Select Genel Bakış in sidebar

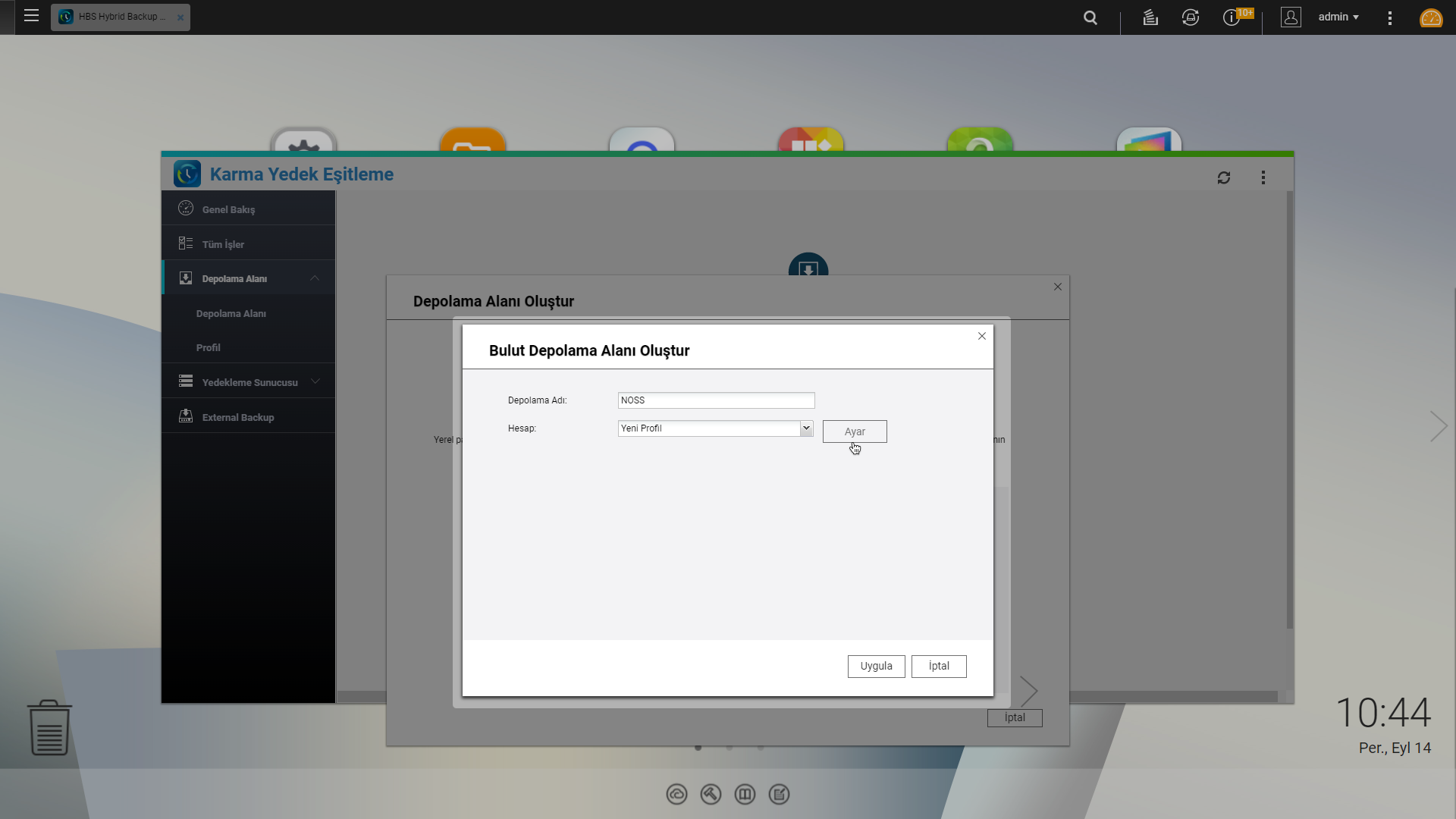point(228,209)
